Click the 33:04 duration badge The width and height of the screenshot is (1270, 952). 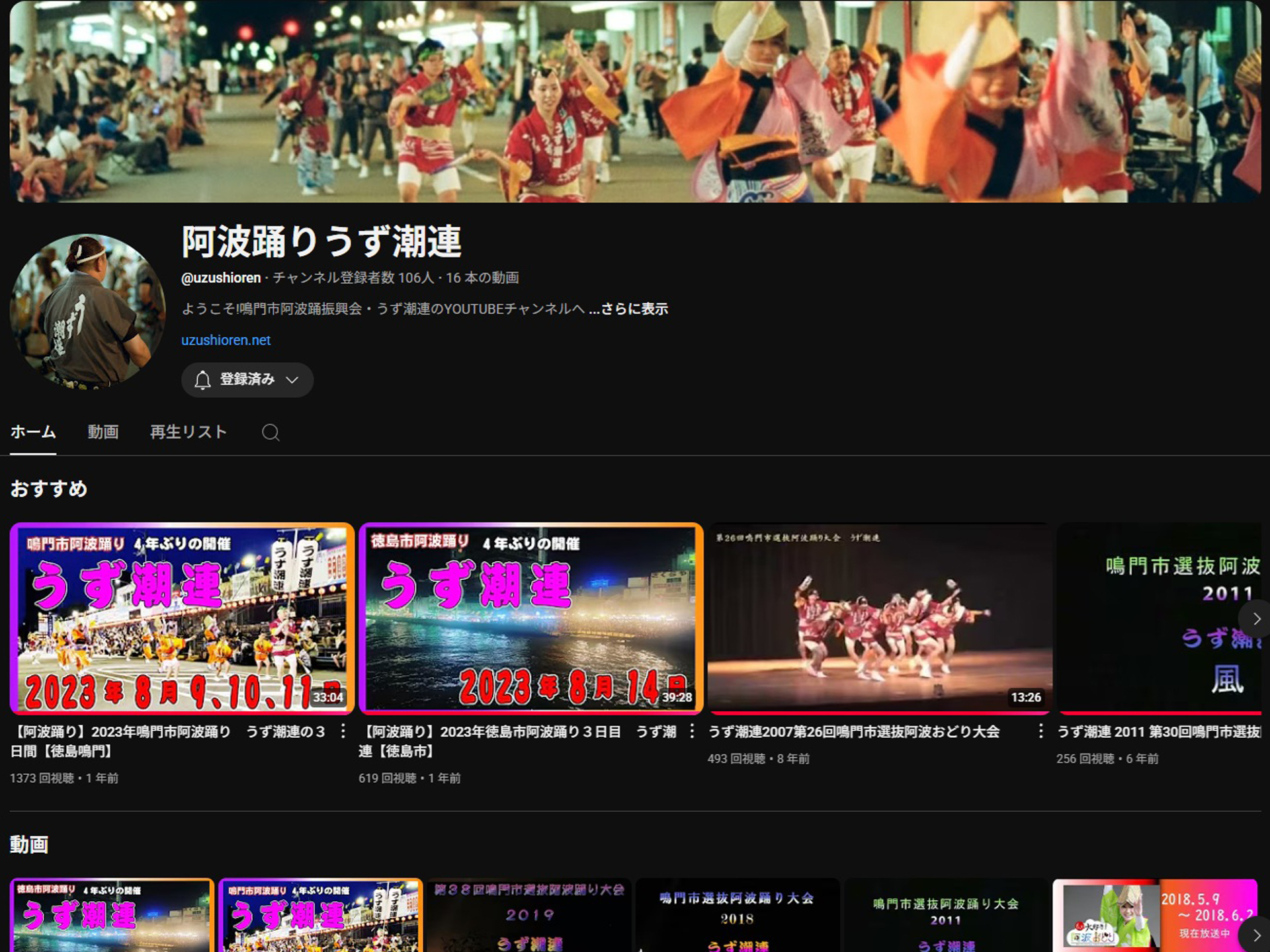[328, 697]
